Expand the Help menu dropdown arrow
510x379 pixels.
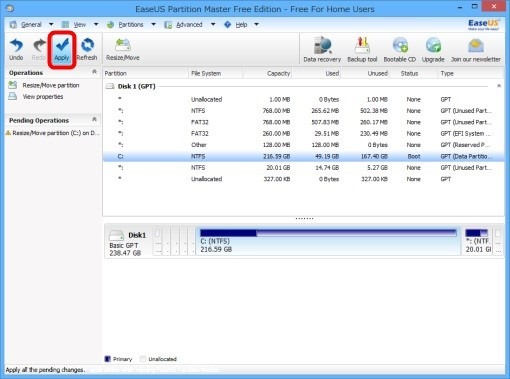tap(257, 24)
